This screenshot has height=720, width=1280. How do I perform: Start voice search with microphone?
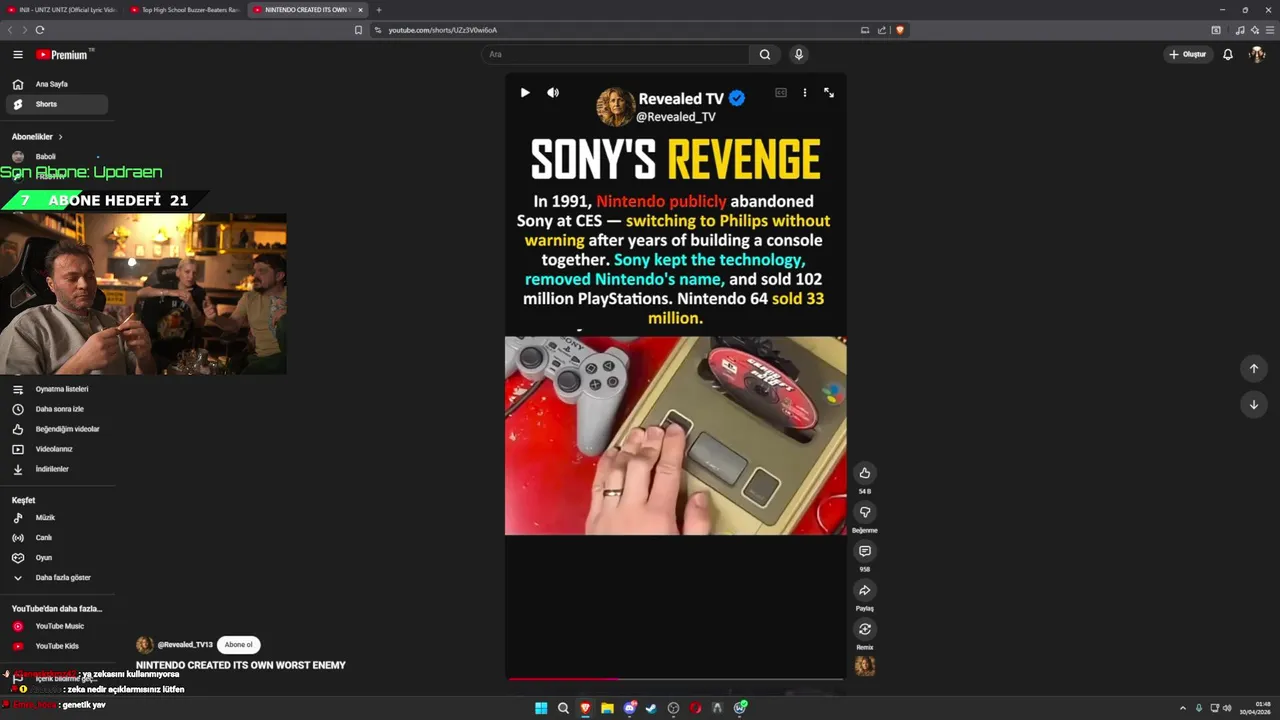pos(799,55)
